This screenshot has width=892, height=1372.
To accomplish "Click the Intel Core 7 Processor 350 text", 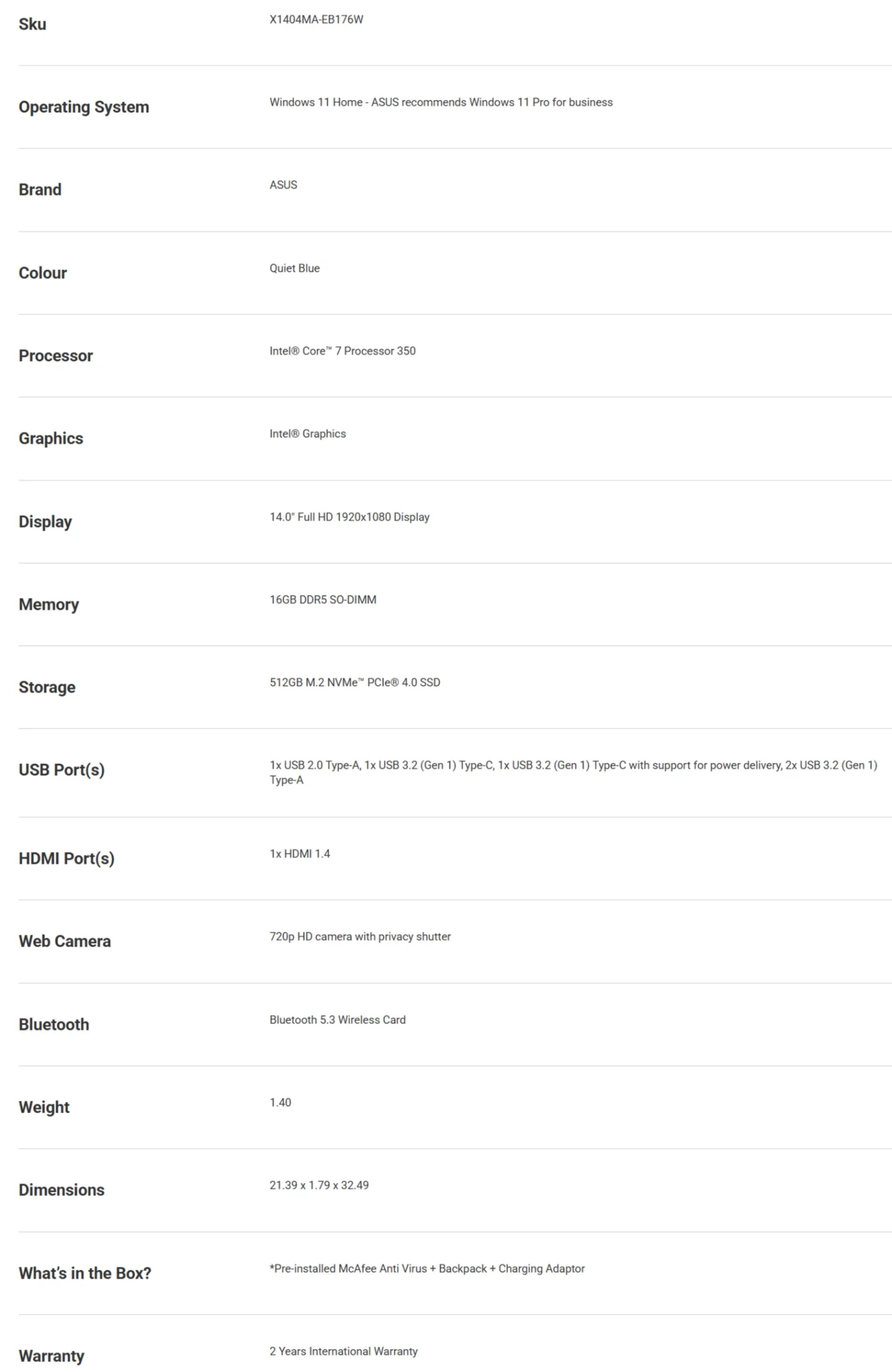I will click(342, 351).
